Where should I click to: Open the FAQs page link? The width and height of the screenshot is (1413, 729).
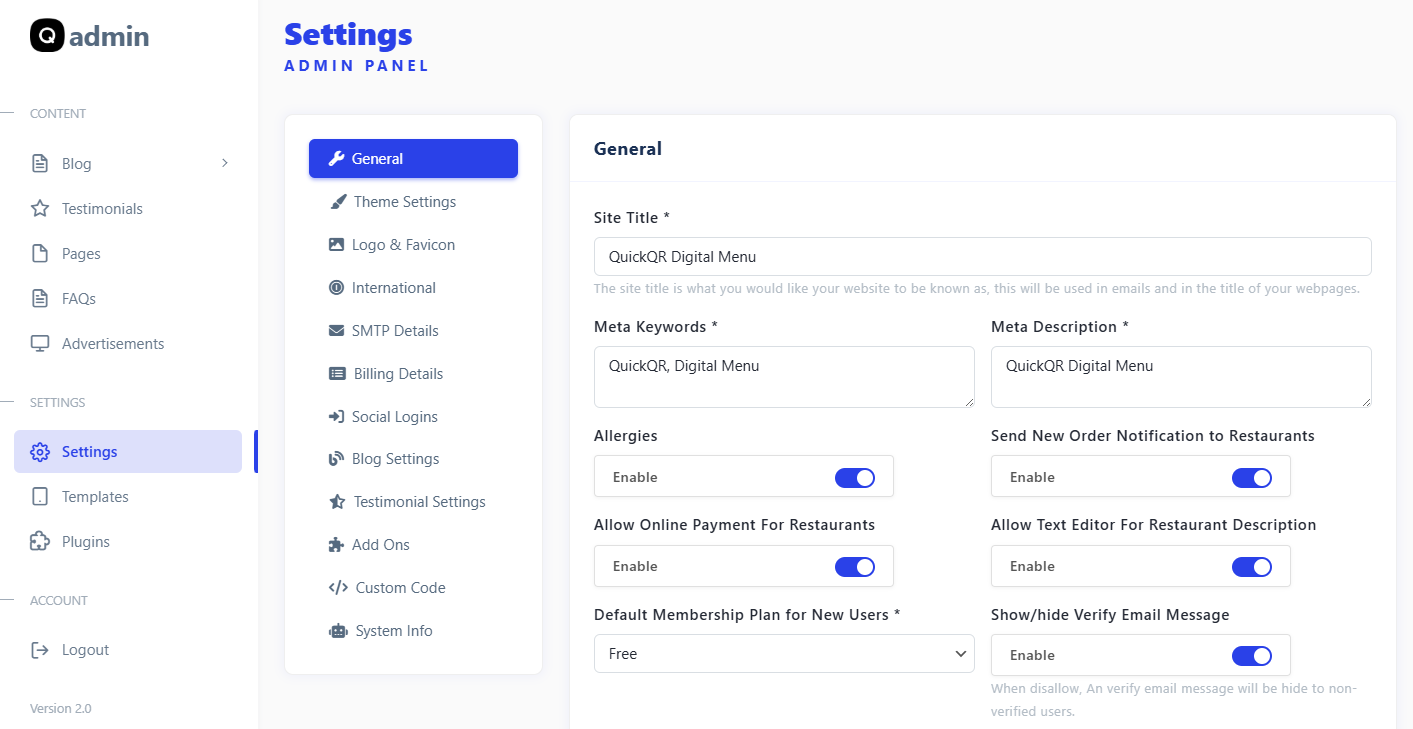78,299
